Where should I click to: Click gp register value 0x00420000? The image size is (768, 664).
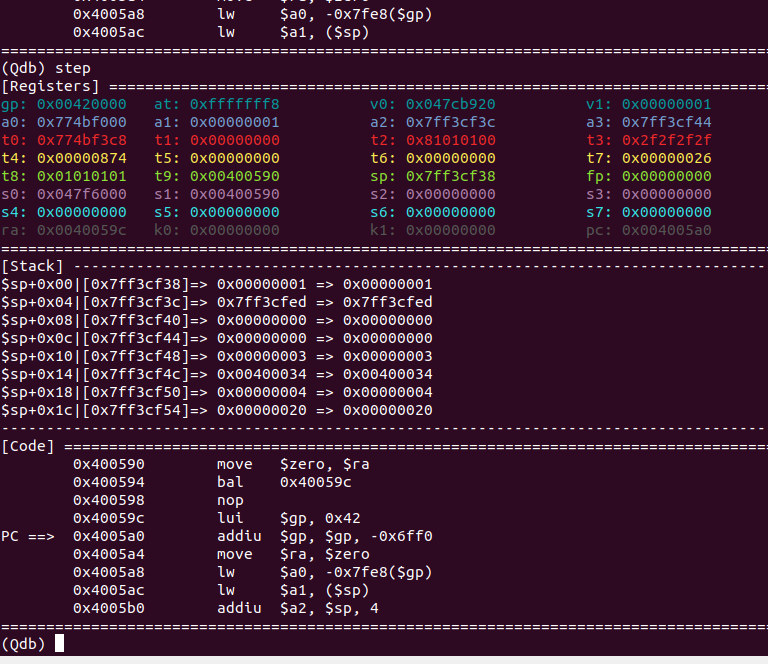pyautogui.click(x=82, y=104)
